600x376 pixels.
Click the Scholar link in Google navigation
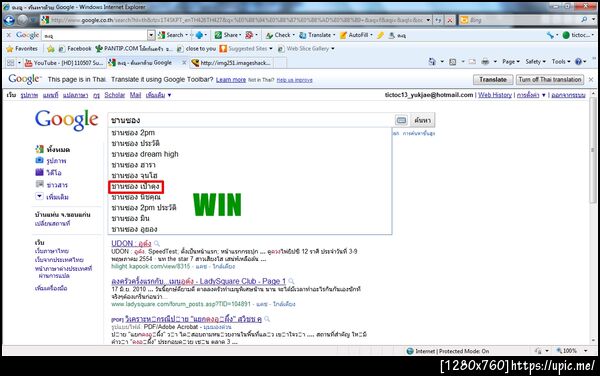115,95
